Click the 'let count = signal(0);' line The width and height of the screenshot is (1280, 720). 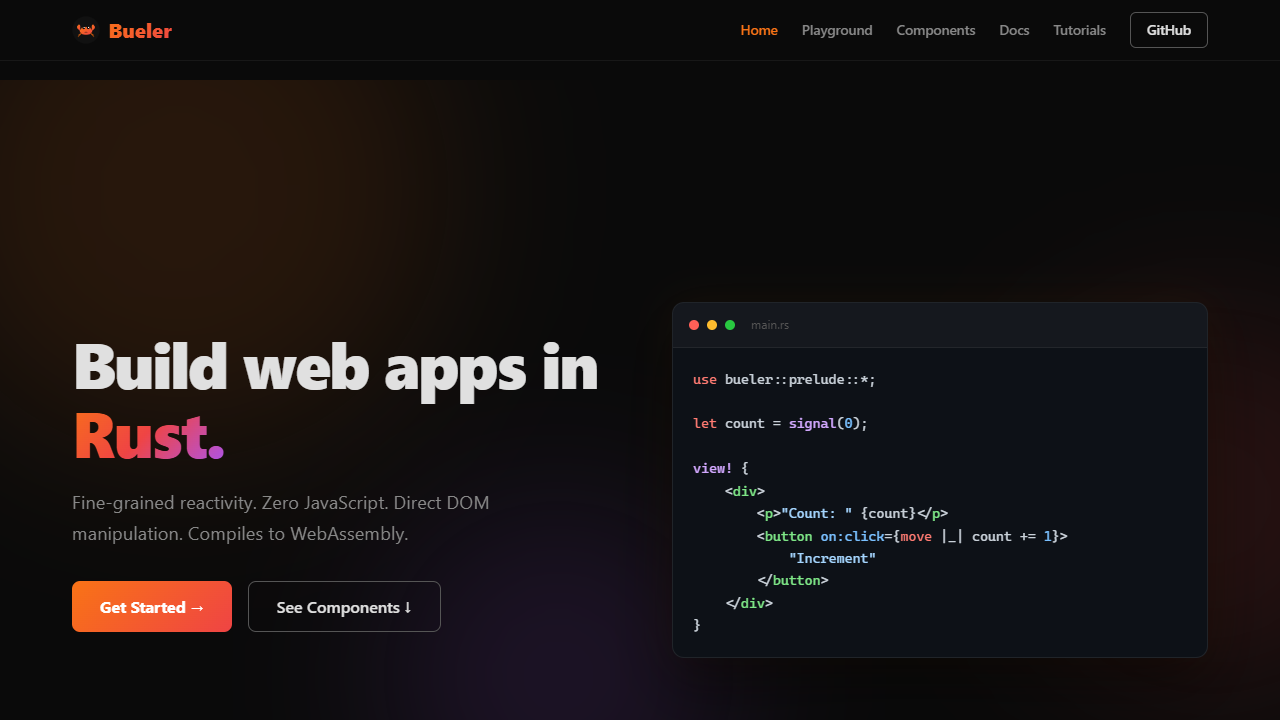click(780, 424)
